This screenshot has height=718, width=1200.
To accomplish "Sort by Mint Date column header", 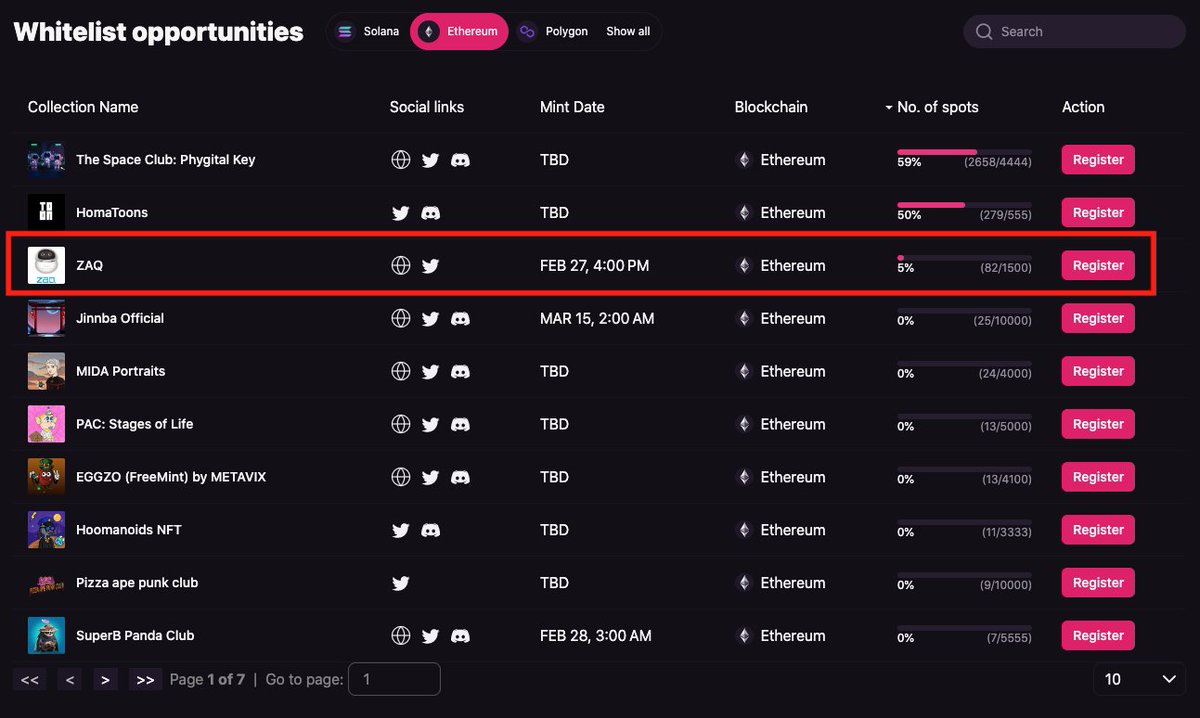I will click(572, 107).
